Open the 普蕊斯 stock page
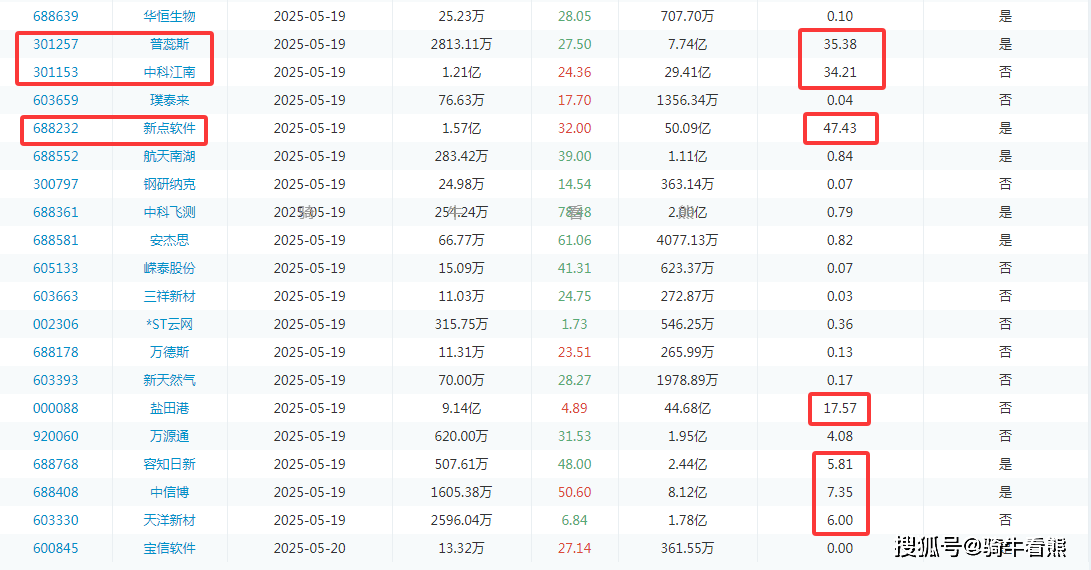Viewport: 1091px width, 570px height. (169, 44)
